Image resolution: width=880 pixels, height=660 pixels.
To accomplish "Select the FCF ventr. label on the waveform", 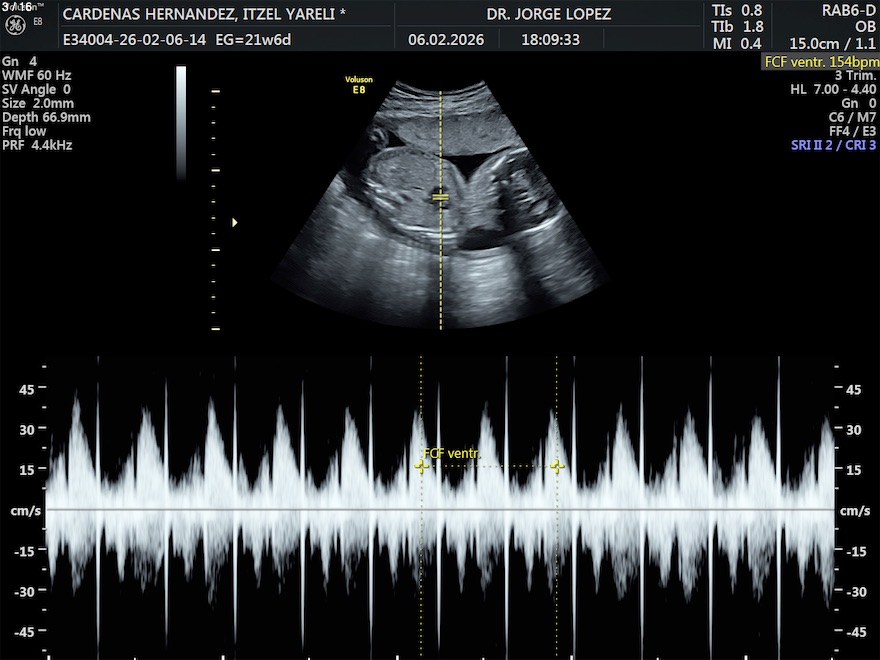I will [452, 454].
